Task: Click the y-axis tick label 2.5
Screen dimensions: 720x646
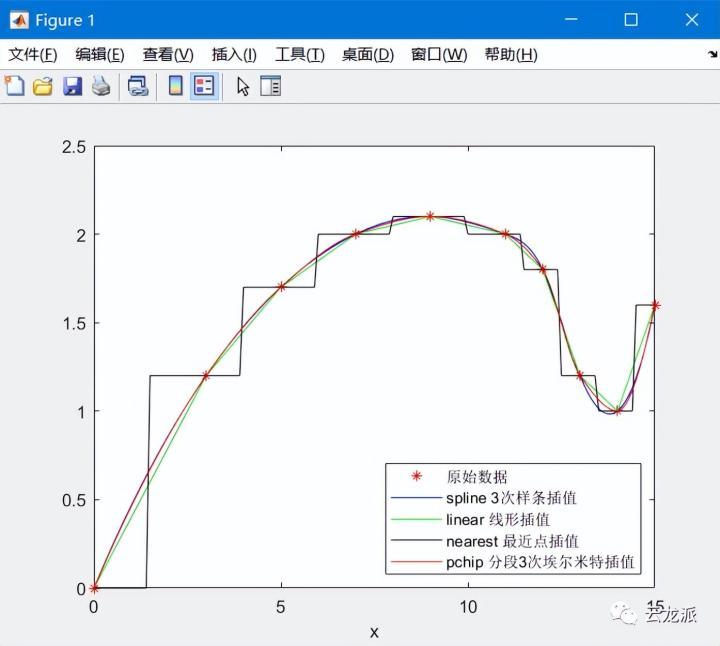Action: [74, 147]
